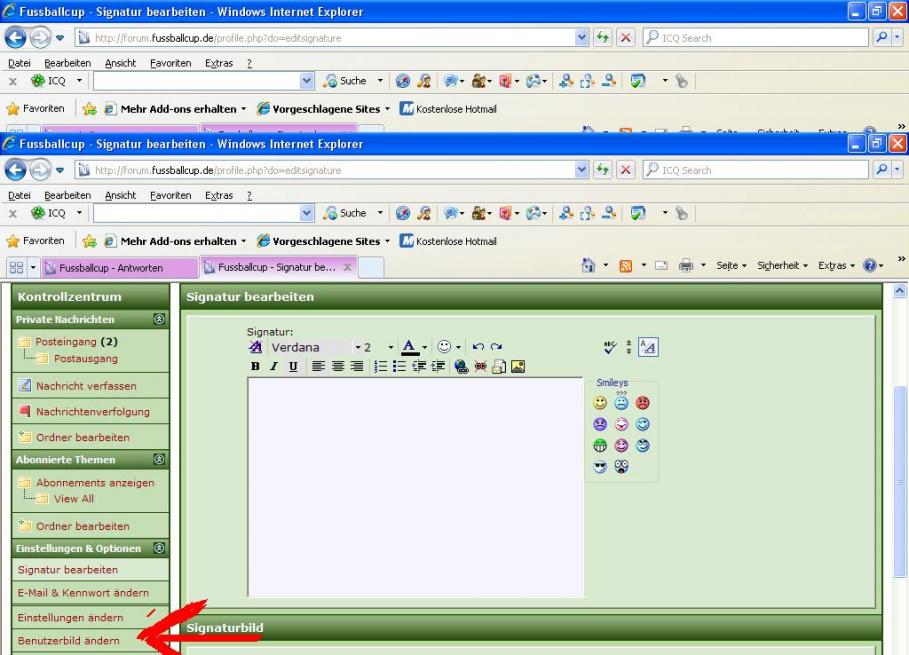Switch to the Fussballcup - Antworten tab
Image resolution: width=909 pixels, height=655 pixels.
[x=110, y=268]
